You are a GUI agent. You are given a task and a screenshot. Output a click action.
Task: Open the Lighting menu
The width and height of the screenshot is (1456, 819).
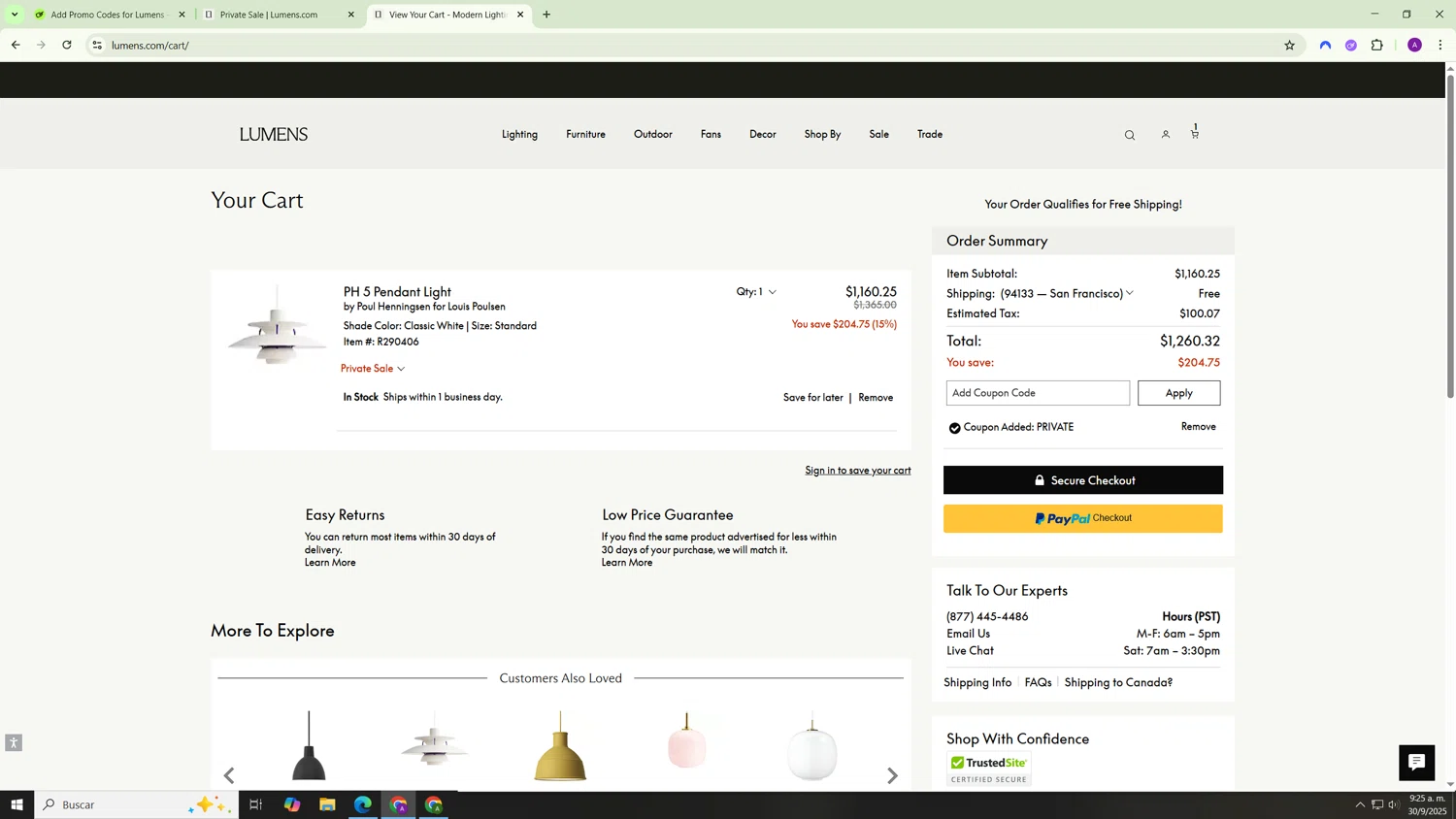(519, 134)
